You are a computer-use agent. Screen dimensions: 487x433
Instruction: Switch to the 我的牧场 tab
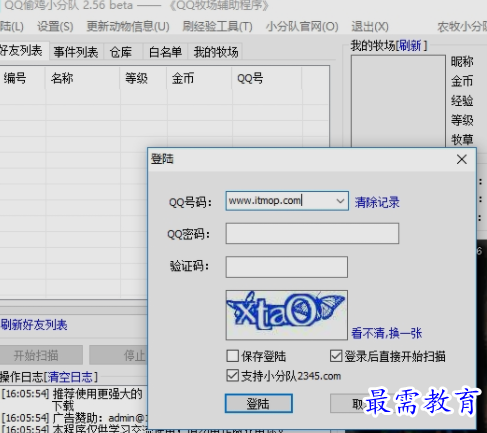click(x=216, y=52)
